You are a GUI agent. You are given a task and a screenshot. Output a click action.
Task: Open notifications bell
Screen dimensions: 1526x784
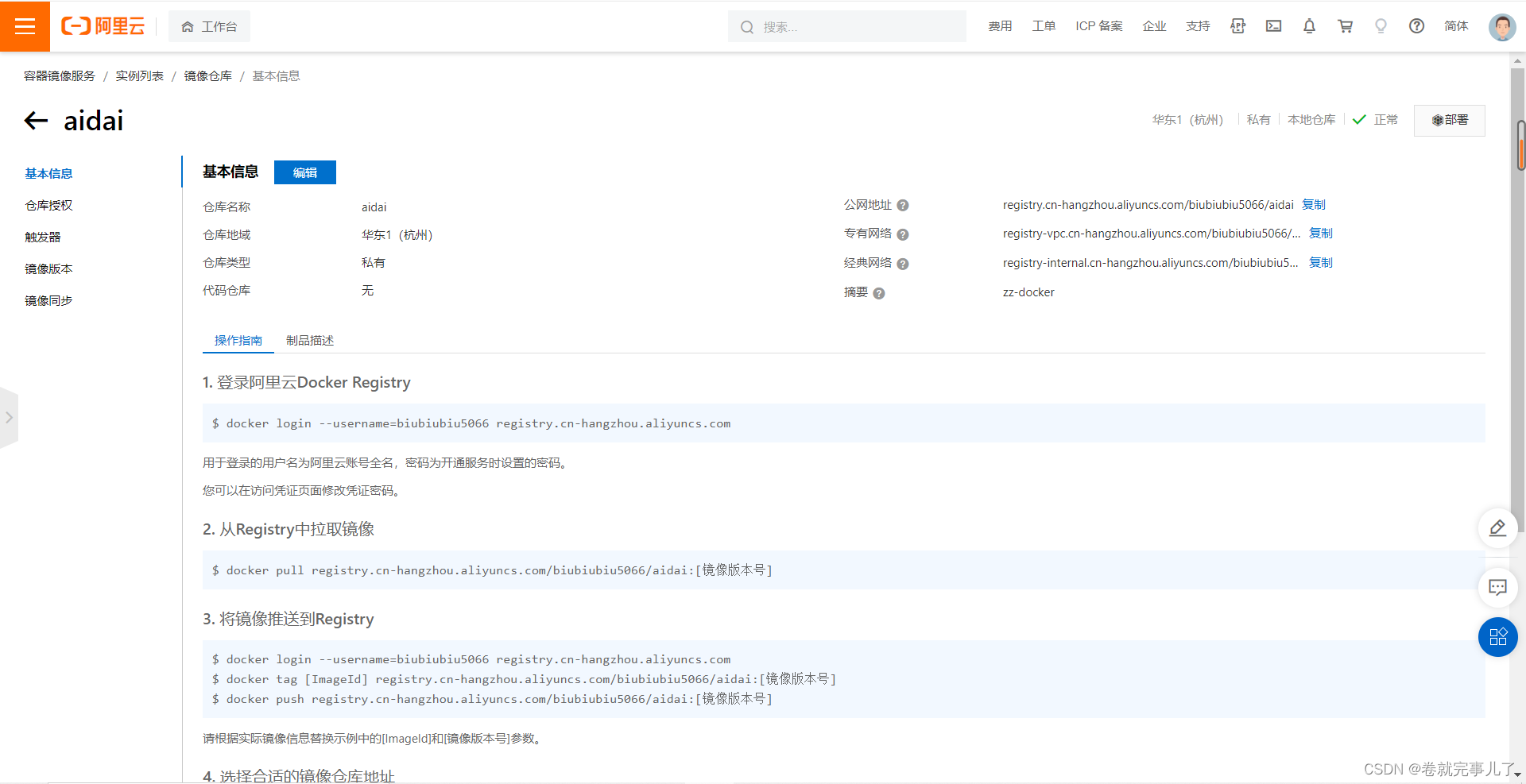pos(1309,26)
